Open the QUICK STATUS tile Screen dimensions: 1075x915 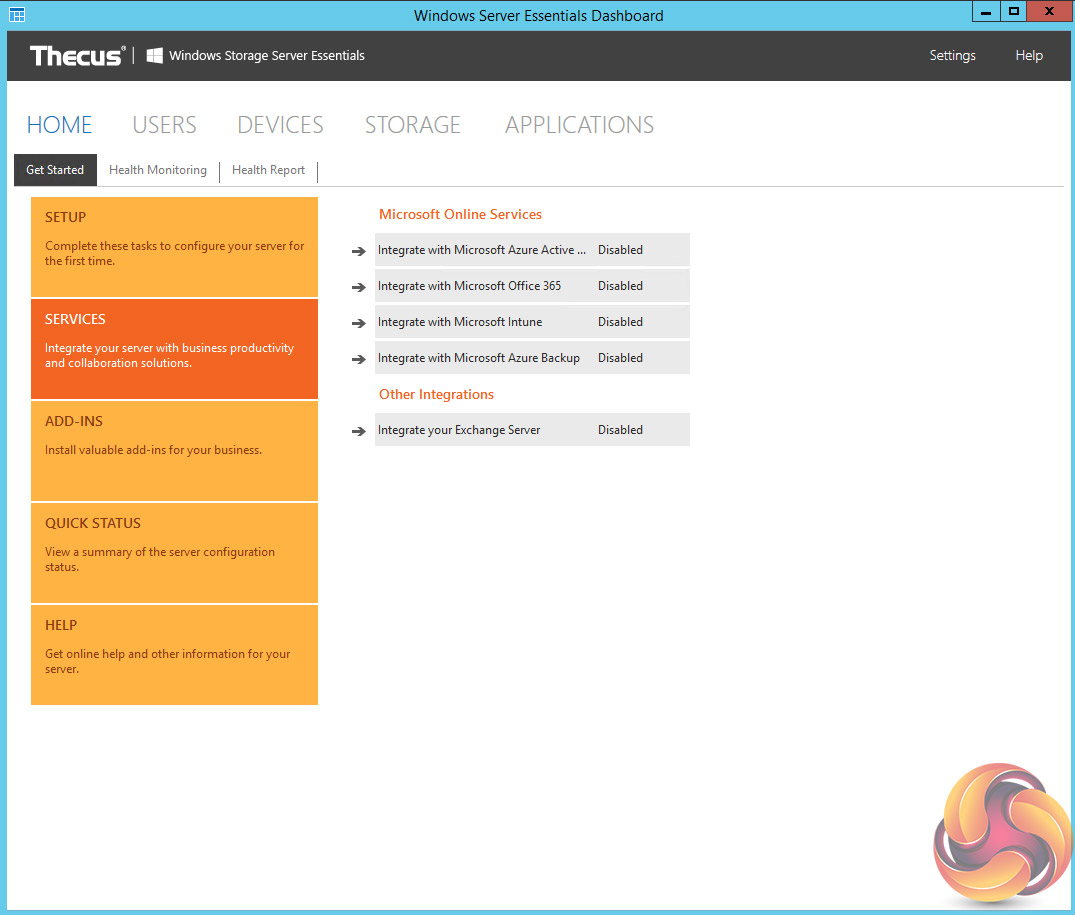click(x=174, y=553)
